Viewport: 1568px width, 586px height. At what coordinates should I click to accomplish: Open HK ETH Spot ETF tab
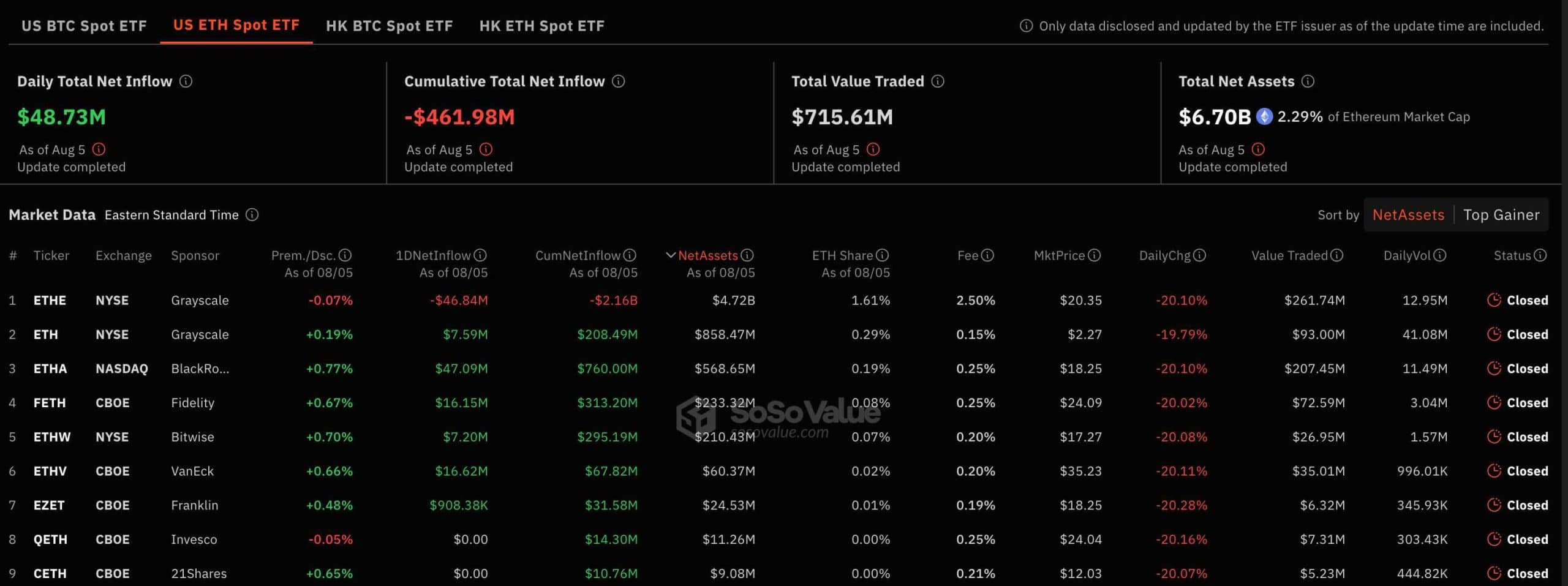click(541, 26)
